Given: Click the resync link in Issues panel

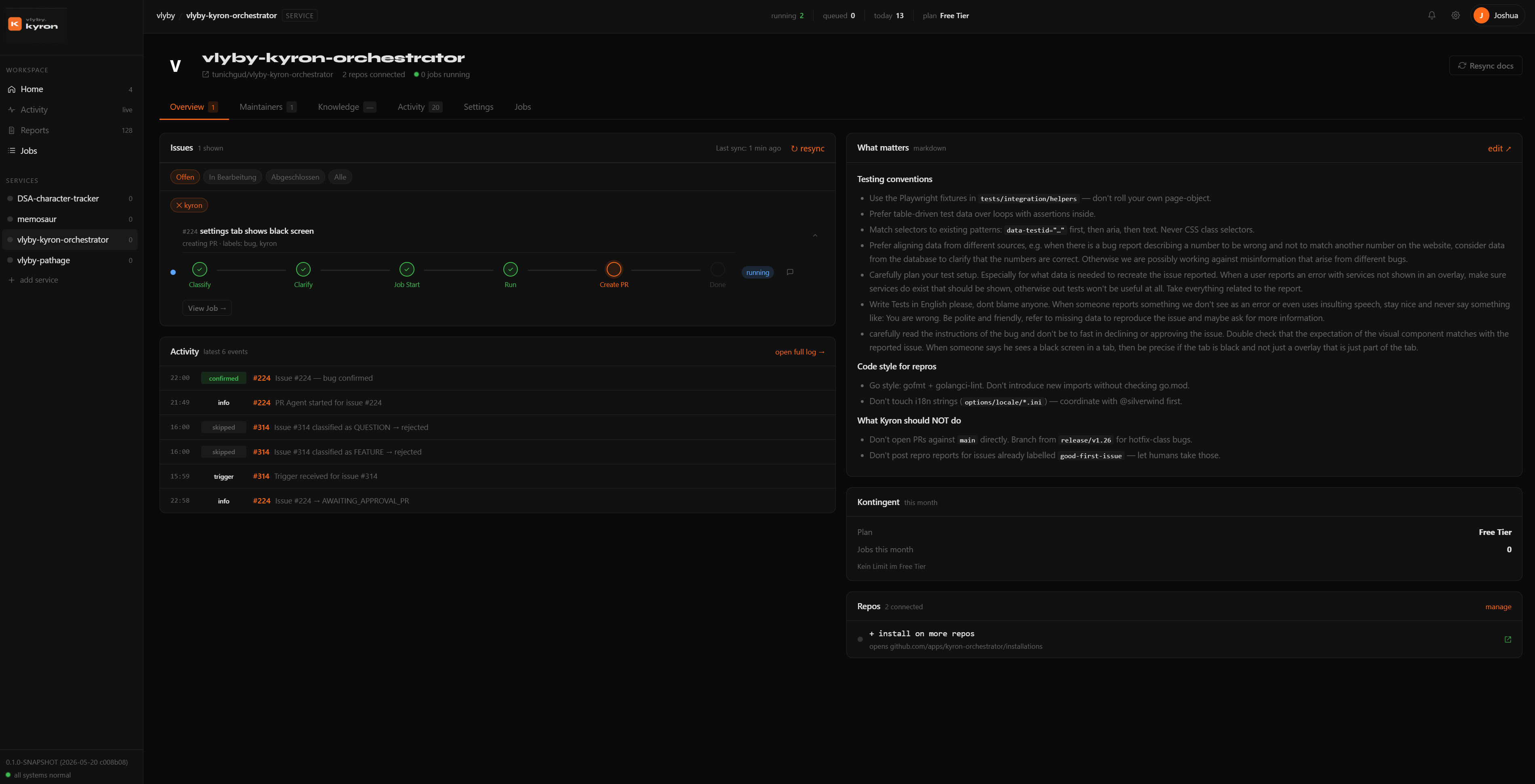Looking at the screenshot, I should click(x=807, y=148).
